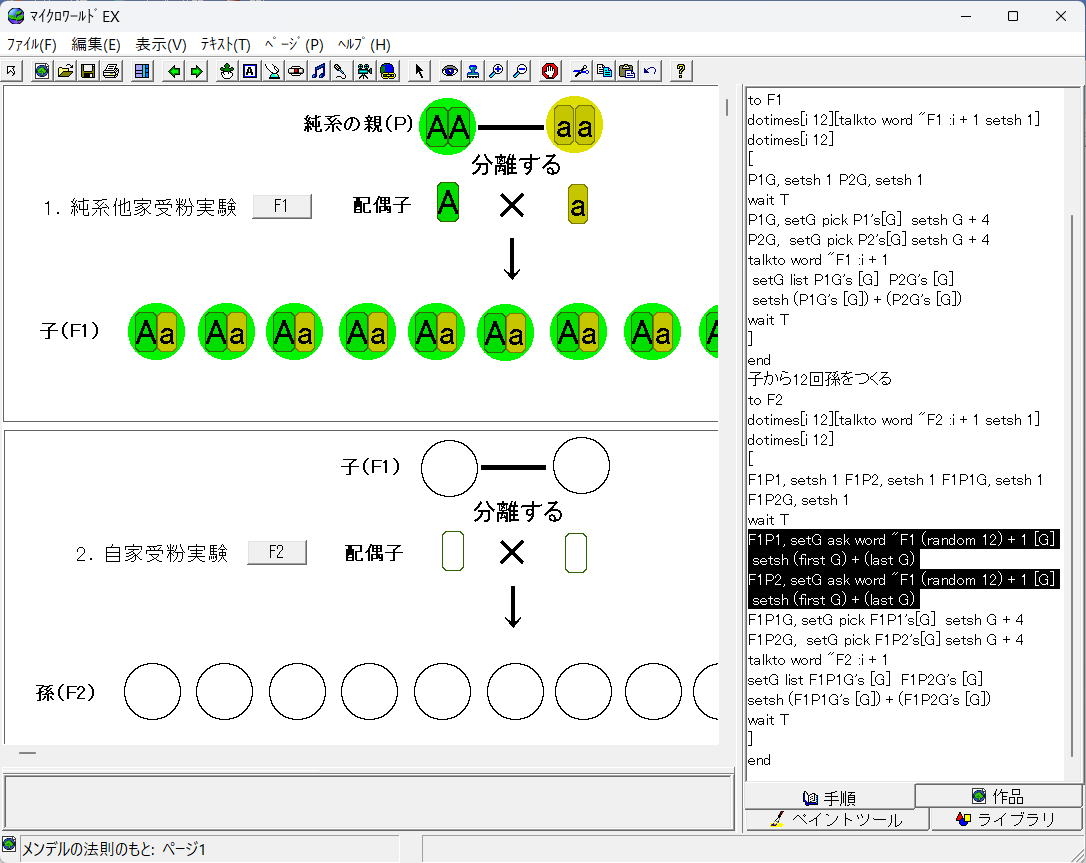Click 'to F2' line in procedures
1086x863 pixels.
[765, 400]
